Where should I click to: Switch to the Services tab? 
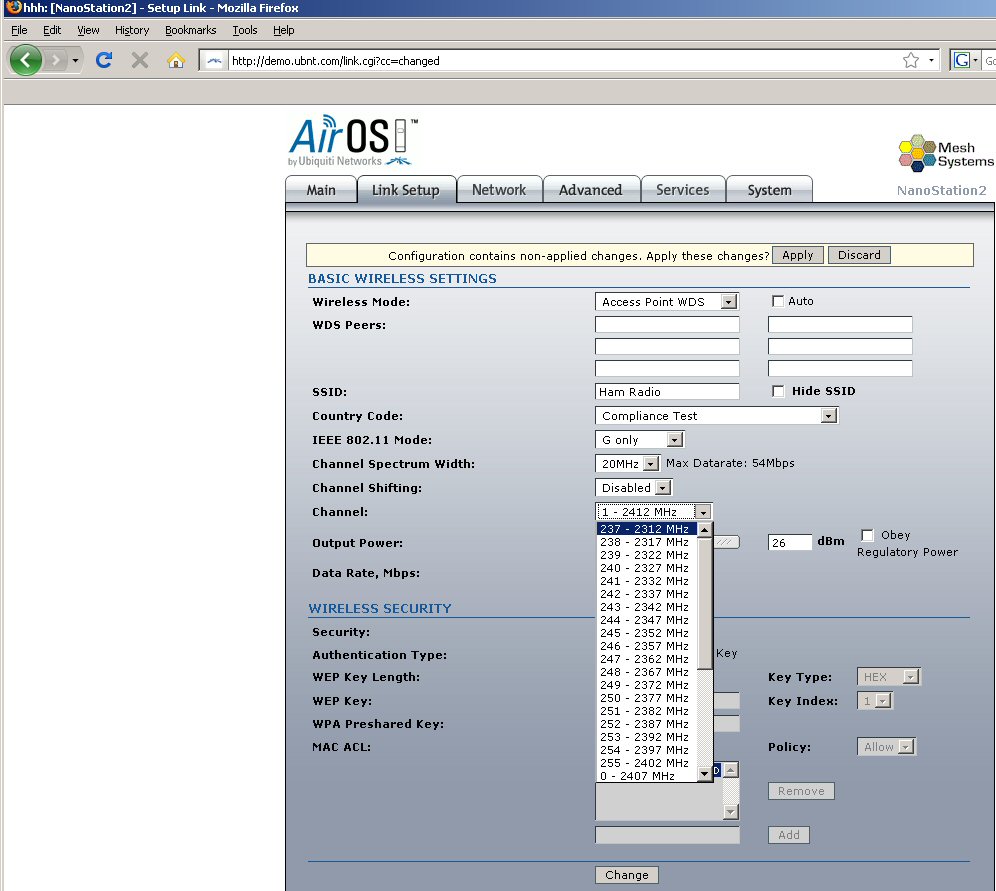[x=683, y=190]
